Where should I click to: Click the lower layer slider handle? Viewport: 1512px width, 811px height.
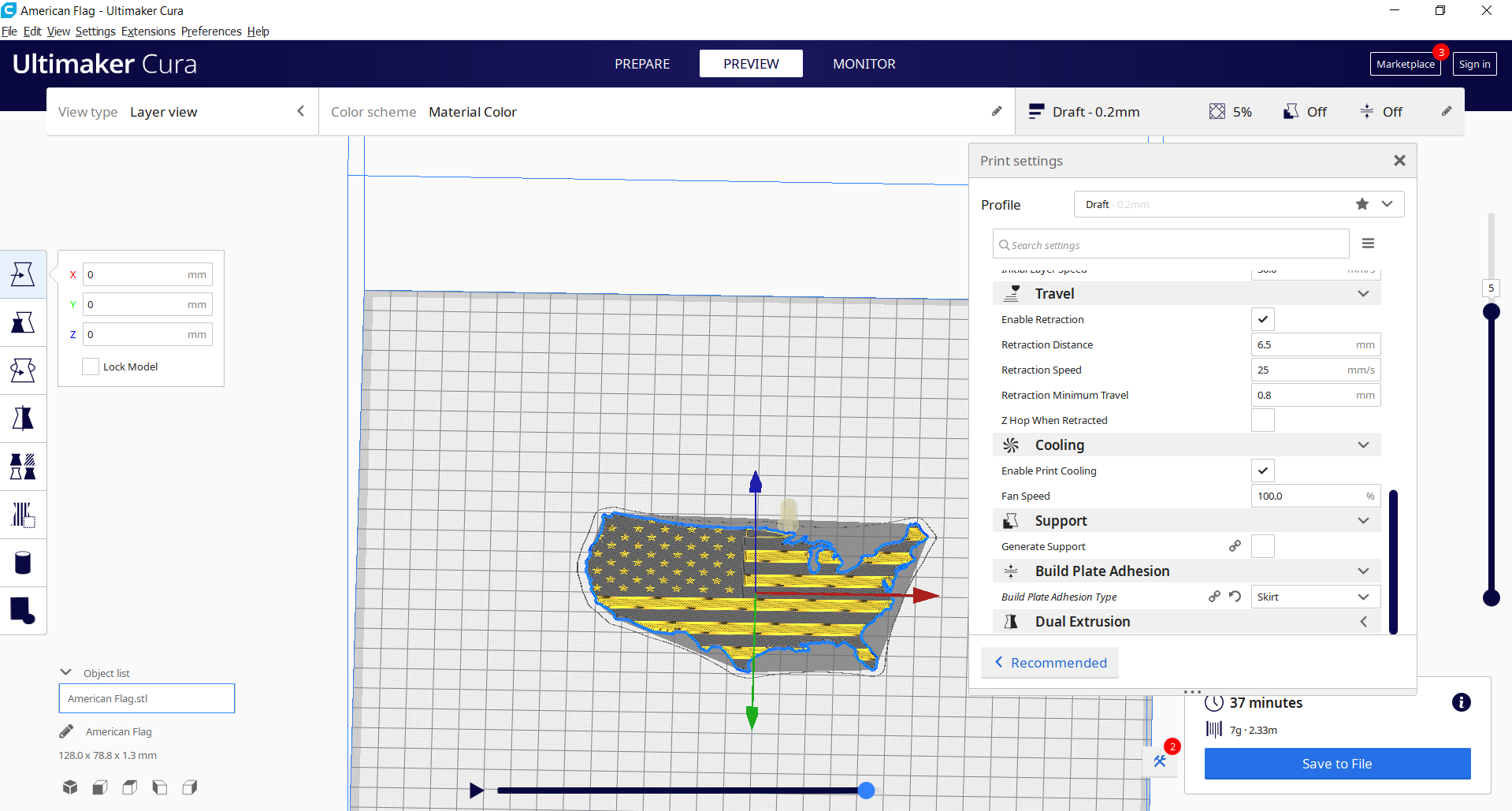tap(1491, 597)
